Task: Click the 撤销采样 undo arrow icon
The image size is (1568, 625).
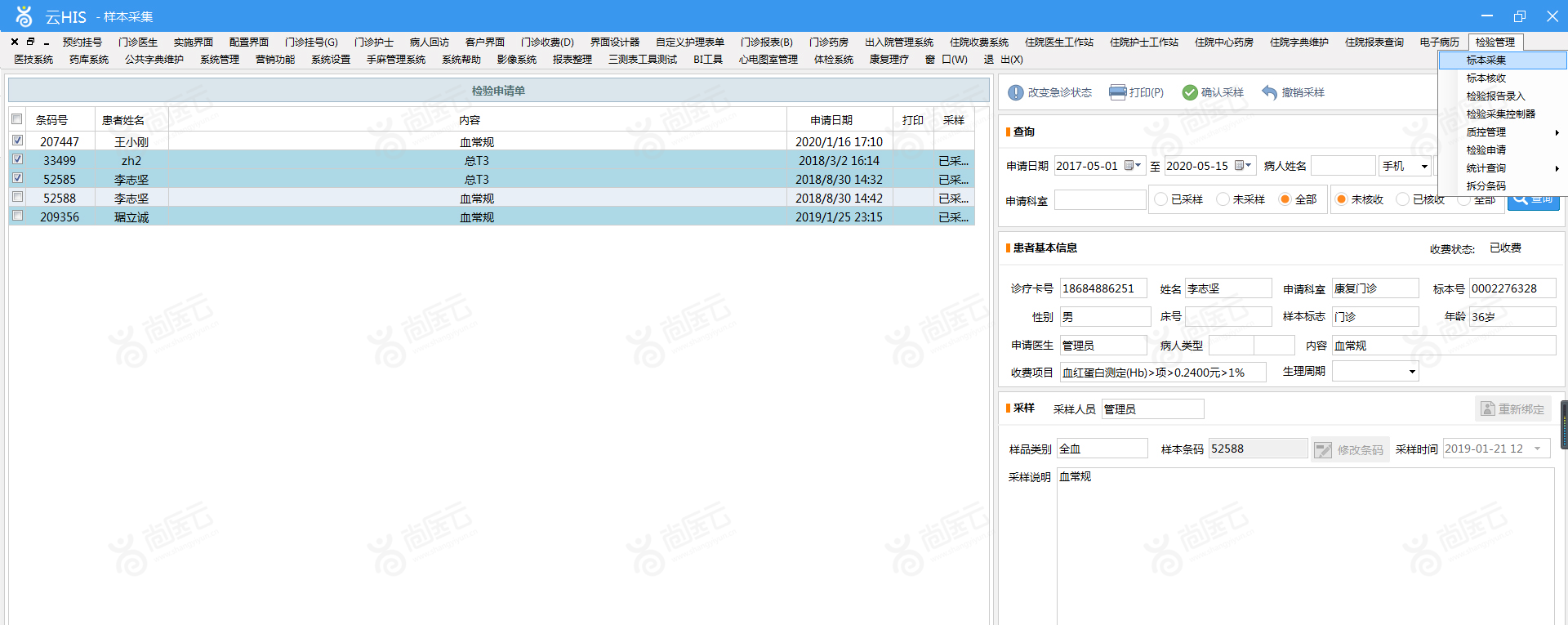Action: pos(1269,92)
